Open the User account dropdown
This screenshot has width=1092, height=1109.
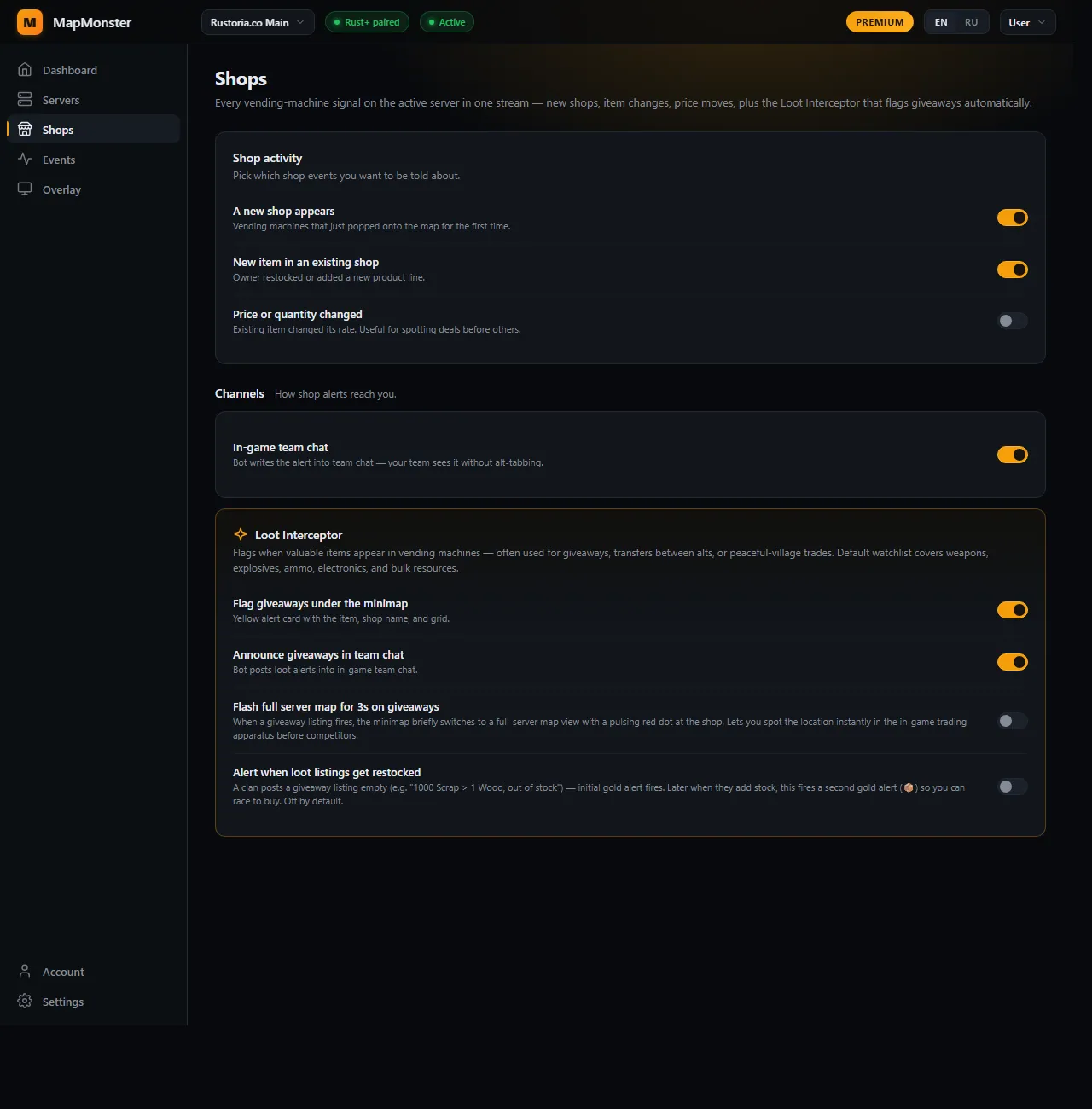(x=1027, y=22)
